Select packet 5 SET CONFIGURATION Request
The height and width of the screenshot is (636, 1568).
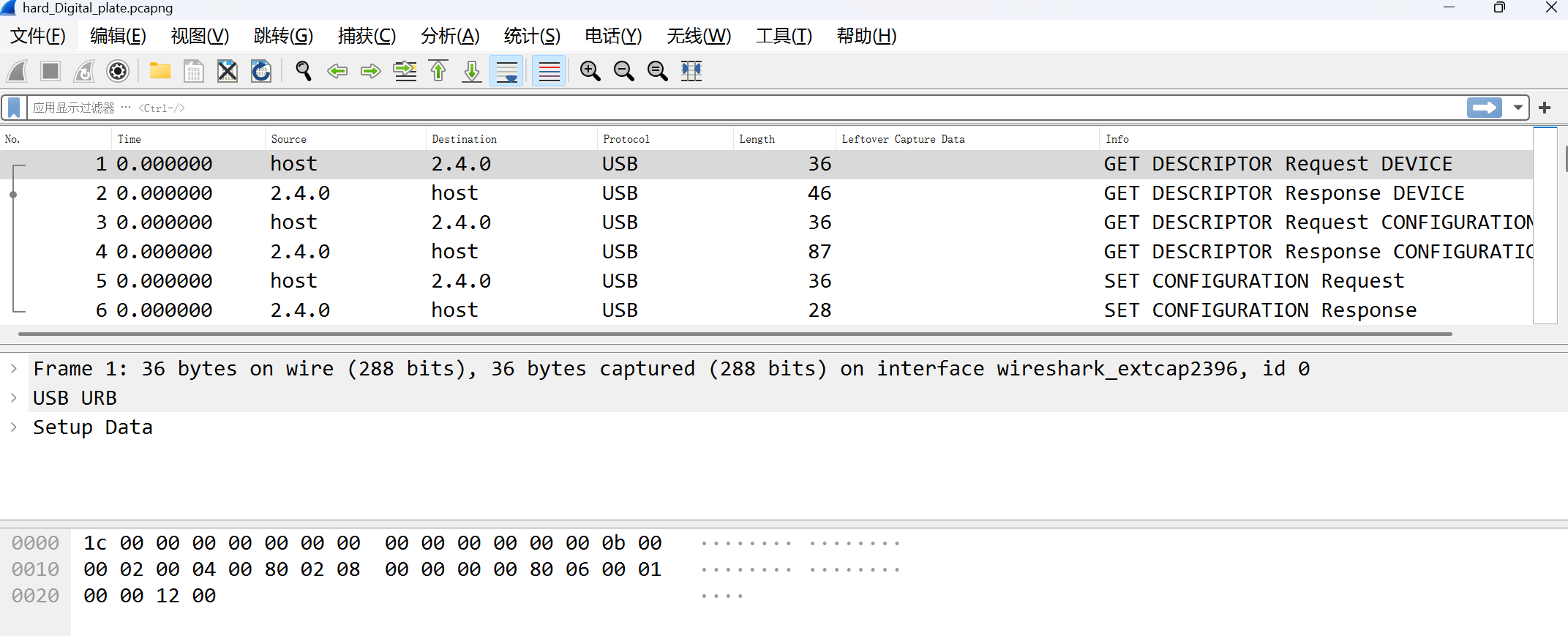766,281
